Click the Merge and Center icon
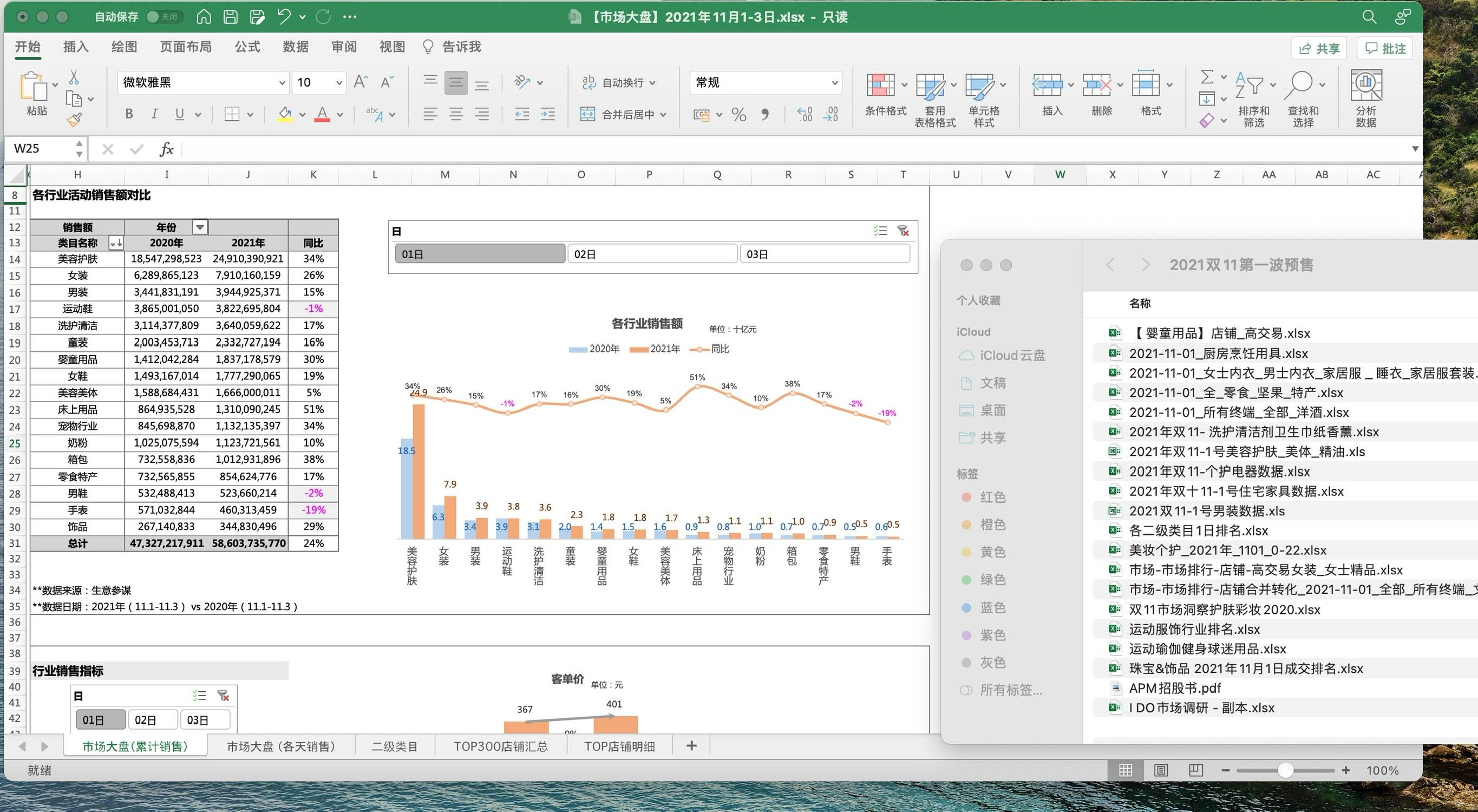Image resolution: width=1478 pixels, height=812 pixels. [x=587, y=114]
